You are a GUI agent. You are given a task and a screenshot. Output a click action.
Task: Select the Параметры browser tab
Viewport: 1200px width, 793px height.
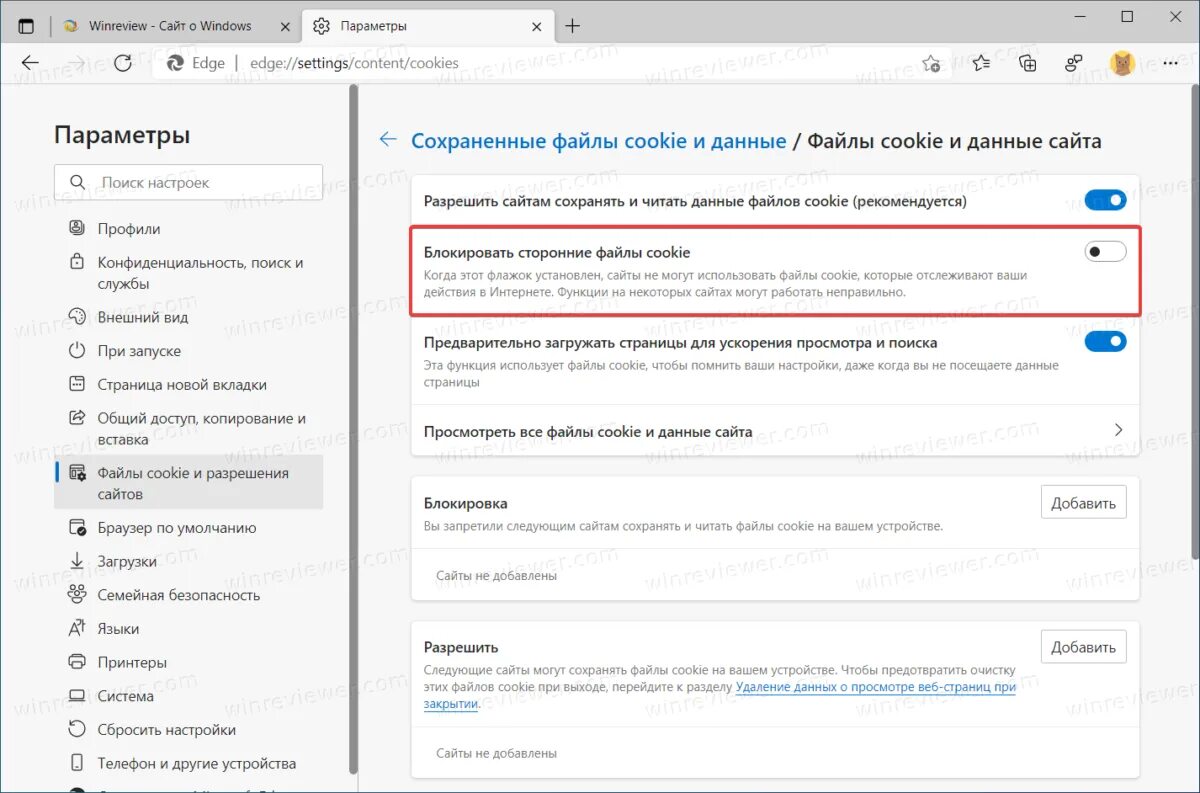click(x=425, y=26)
